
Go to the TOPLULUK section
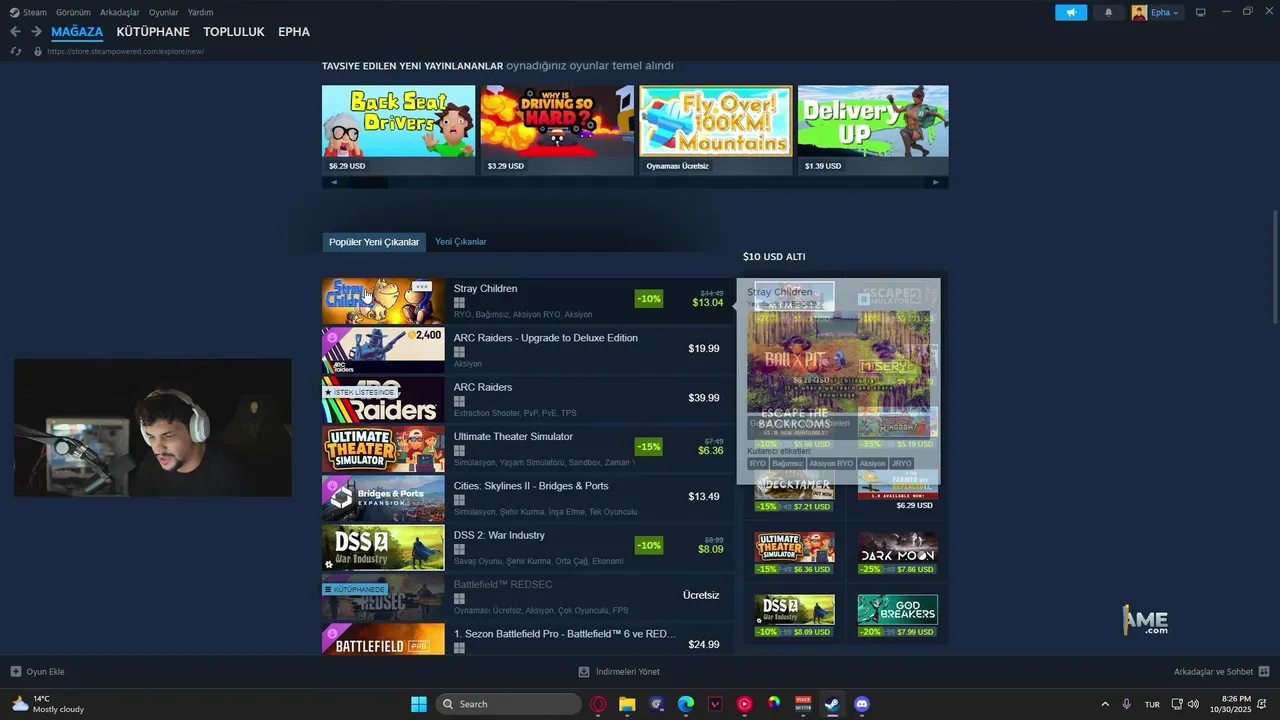pyautogui.click(x=234, y=32)
